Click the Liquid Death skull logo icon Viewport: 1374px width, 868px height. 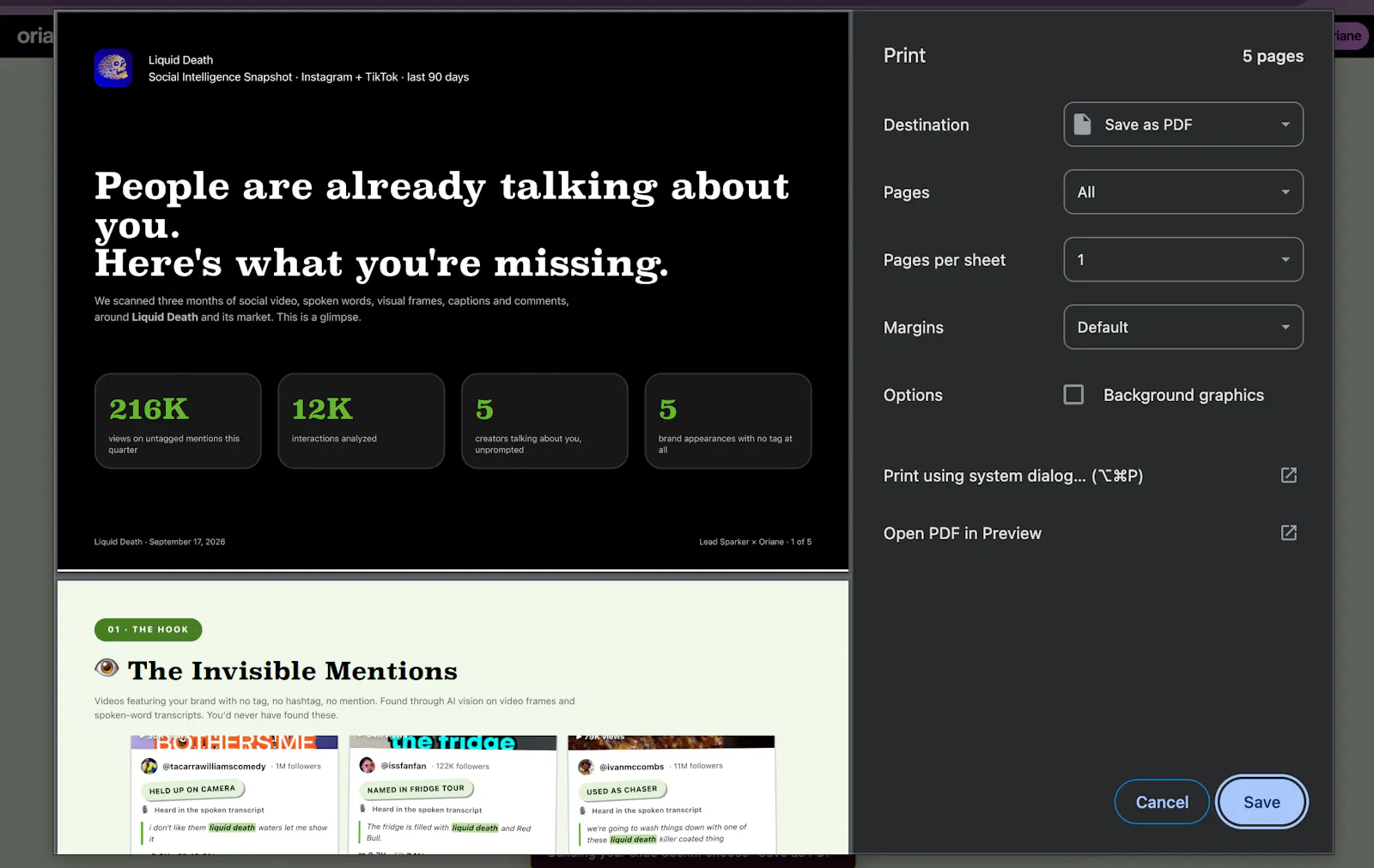(x=113, y=68)
